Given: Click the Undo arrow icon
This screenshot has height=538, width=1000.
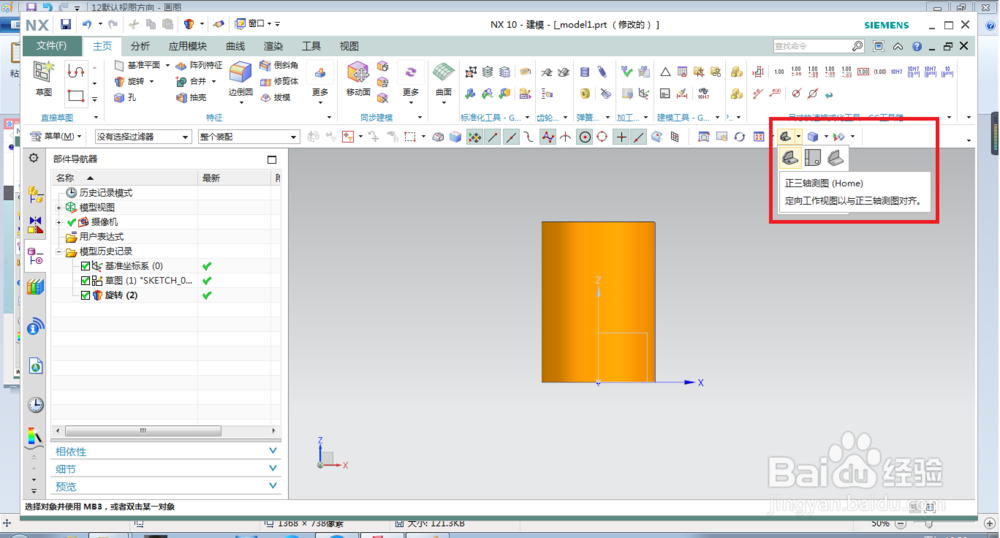Looking at the screenshot, I should tap(87, 24).
